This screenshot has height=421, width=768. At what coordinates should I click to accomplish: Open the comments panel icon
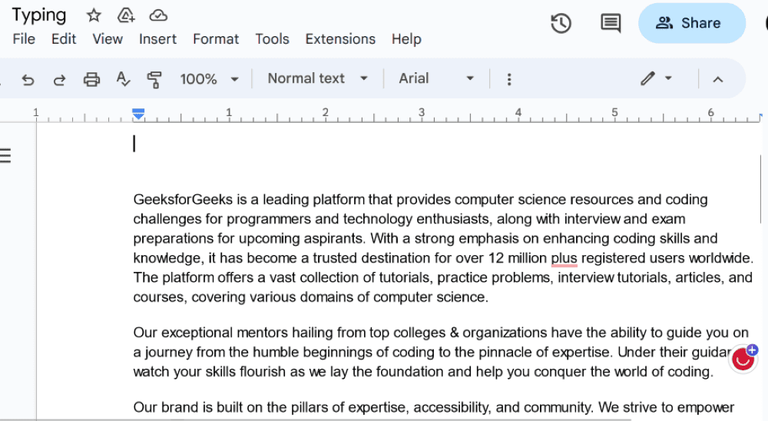[610, 23]
